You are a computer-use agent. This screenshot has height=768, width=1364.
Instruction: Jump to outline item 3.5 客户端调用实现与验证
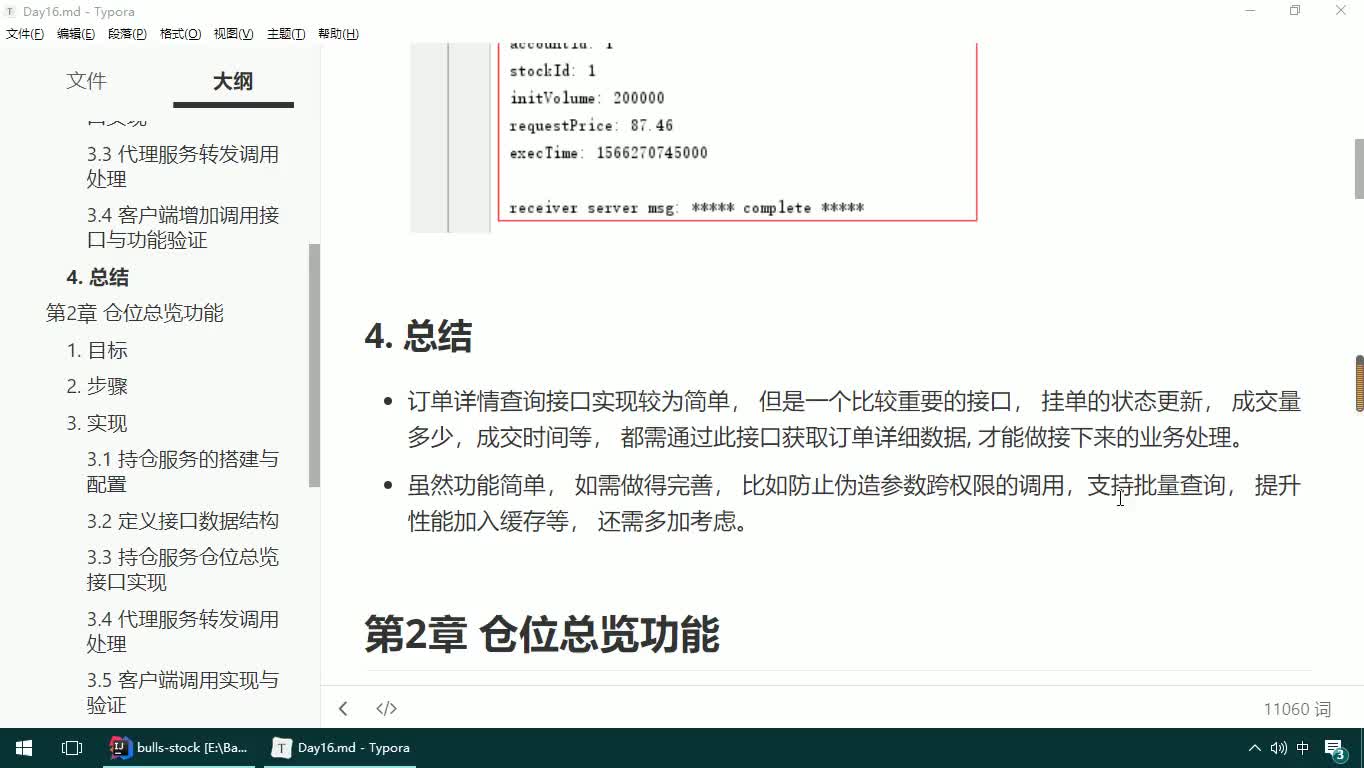pyautogui.click(x=183, y=692)
